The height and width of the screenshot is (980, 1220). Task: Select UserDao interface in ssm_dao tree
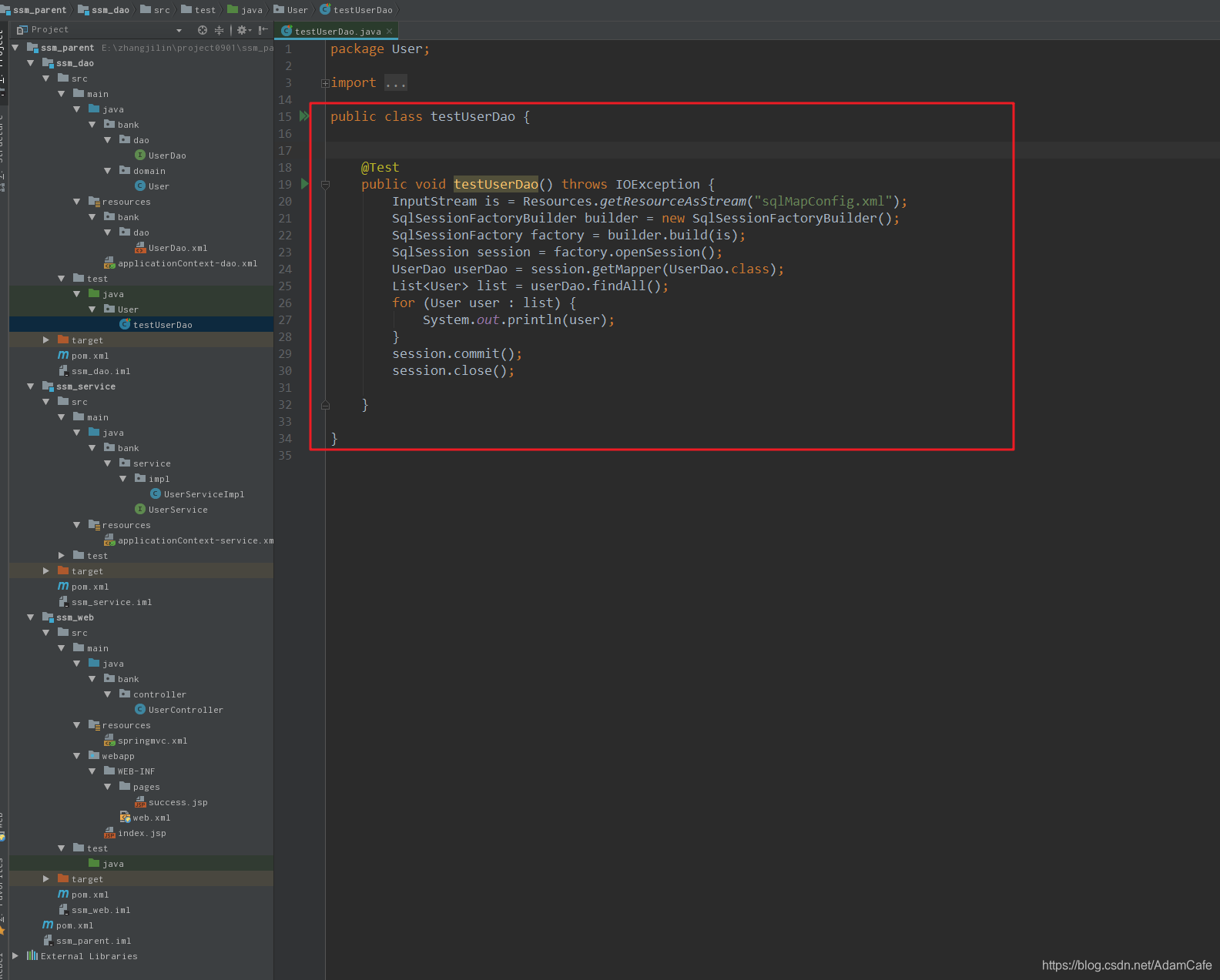click(x=160, y=156)
